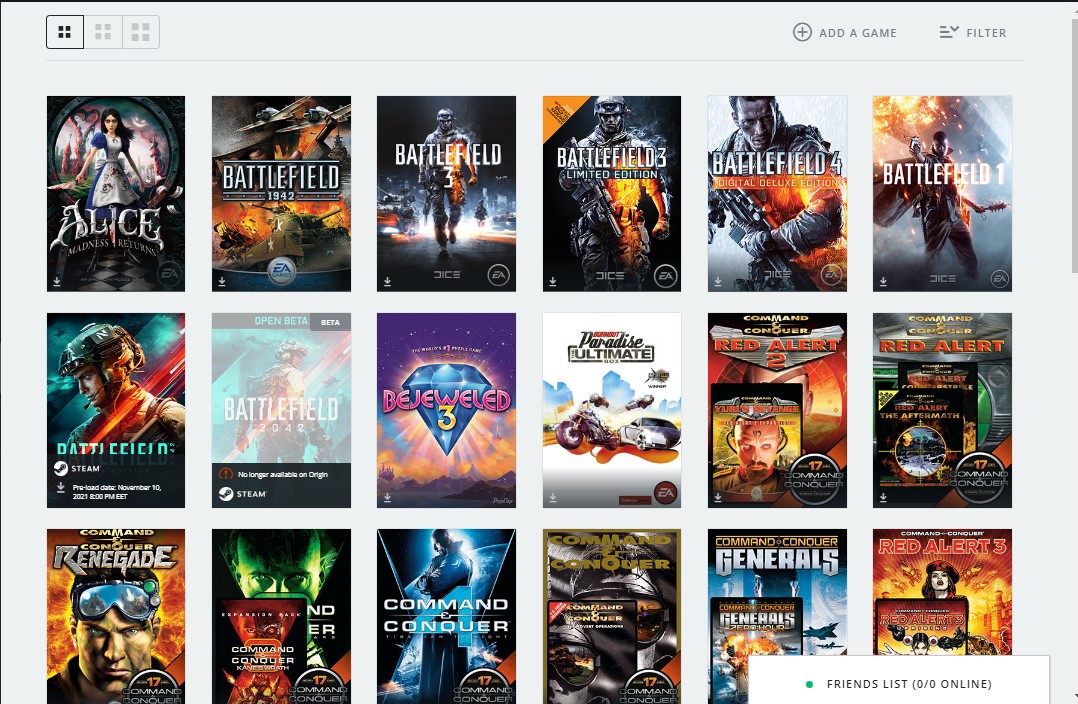Screen dimensions: 1078x704
Task: Click the green online status dot
Action: click(x=809, y=684)
